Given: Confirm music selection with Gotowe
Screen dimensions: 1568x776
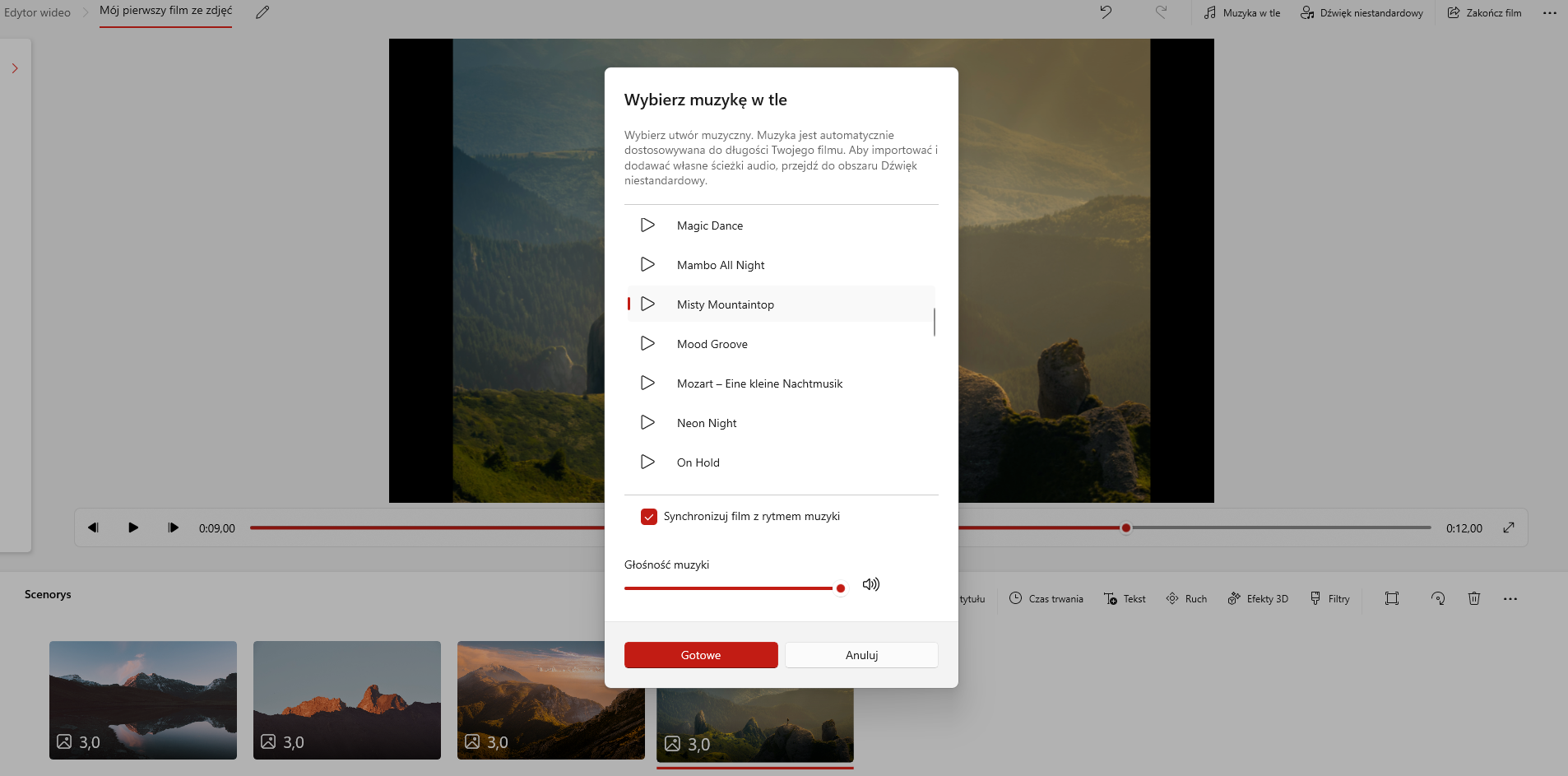Looking at the screenshot, I should tap(700, 655).
